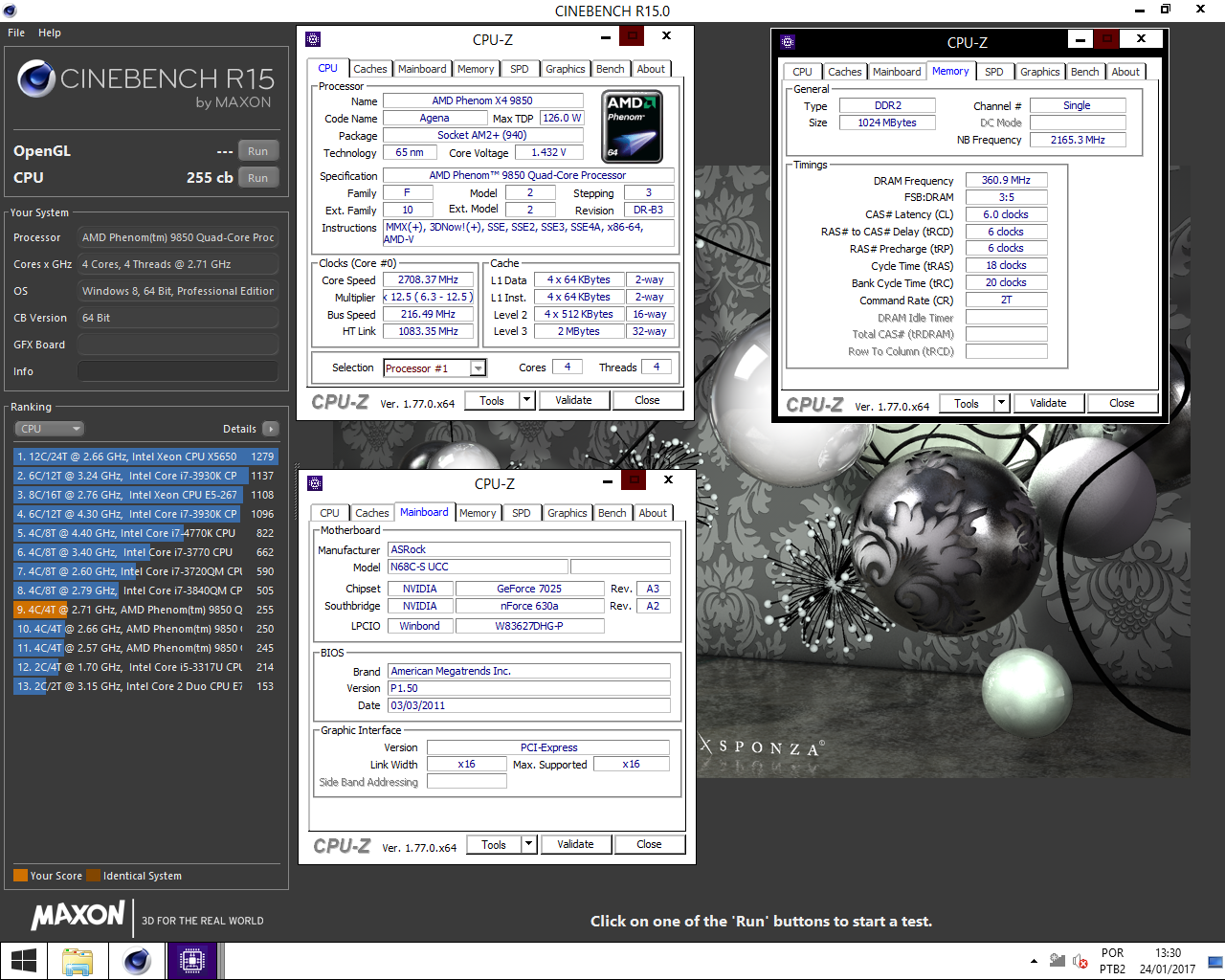Click the empty GFX Board field
The width and height of the screenshot is (1225, 980).
point(178,345)
